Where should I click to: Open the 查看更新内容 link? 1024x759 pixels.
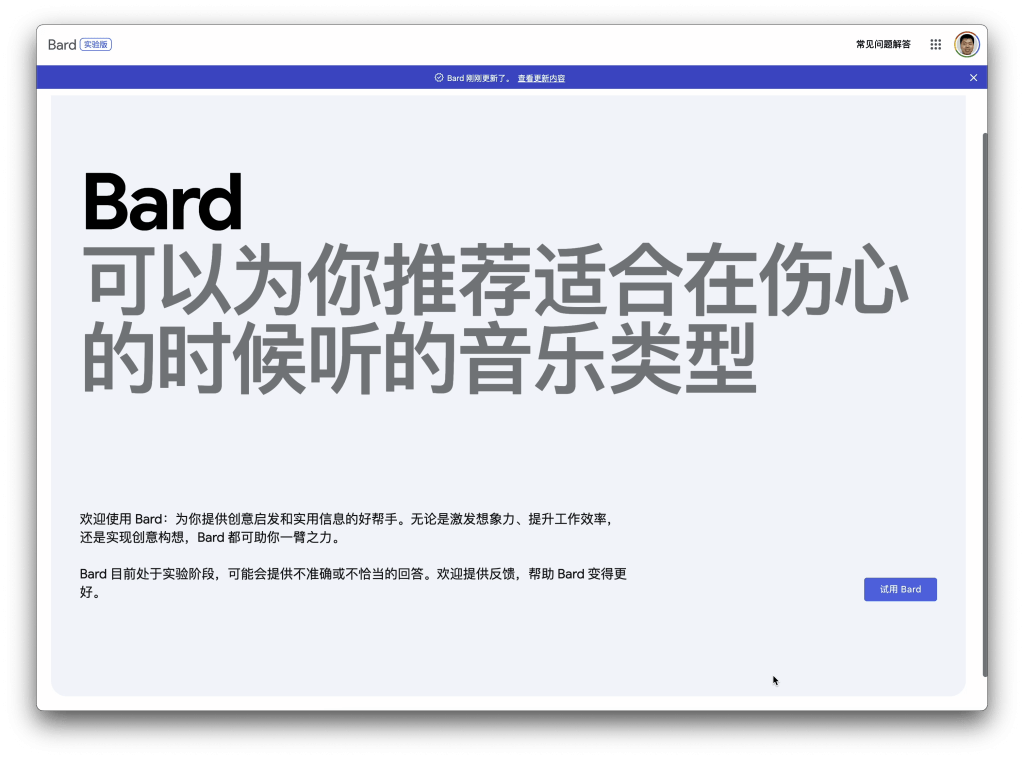[x=541, y=78]
